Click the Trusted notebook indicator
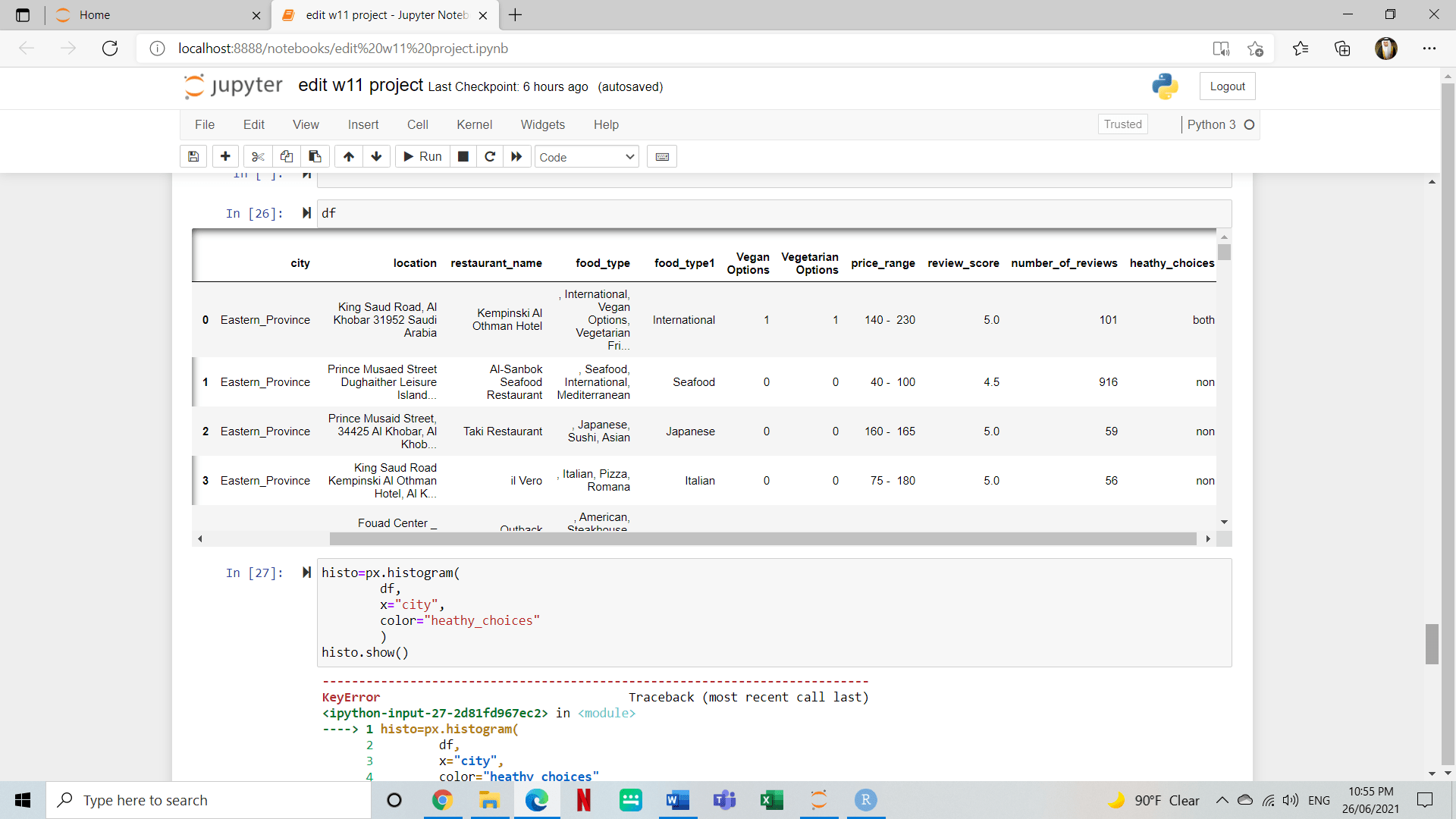 coord(1122,124)
